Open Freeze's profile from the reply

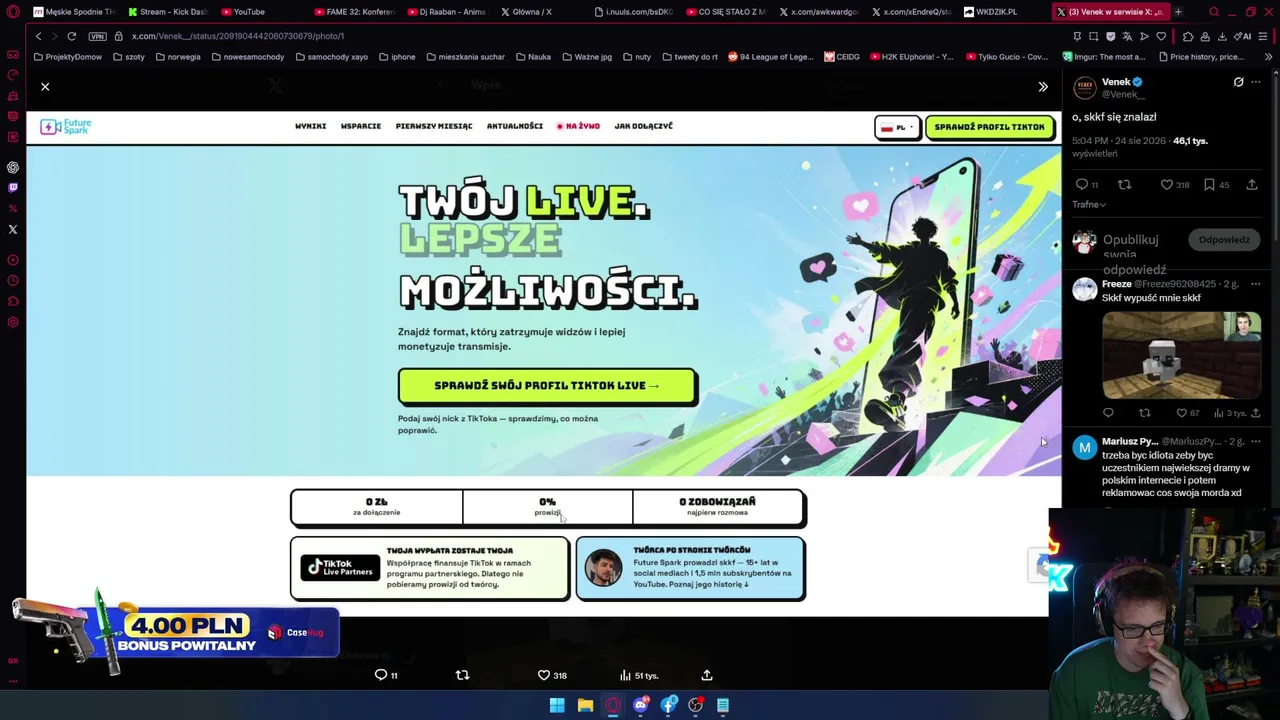1116,284
